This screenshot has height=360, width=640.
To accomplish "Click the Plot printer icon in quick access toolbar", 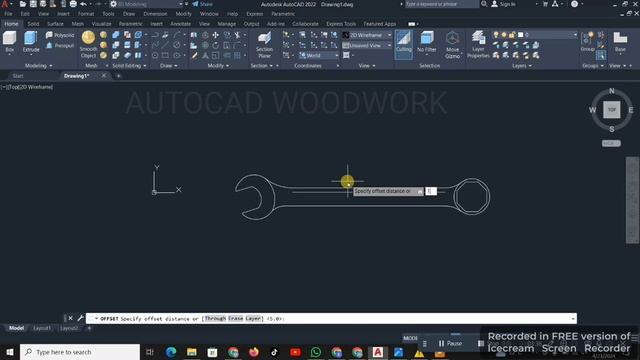I will pos(73,4).
